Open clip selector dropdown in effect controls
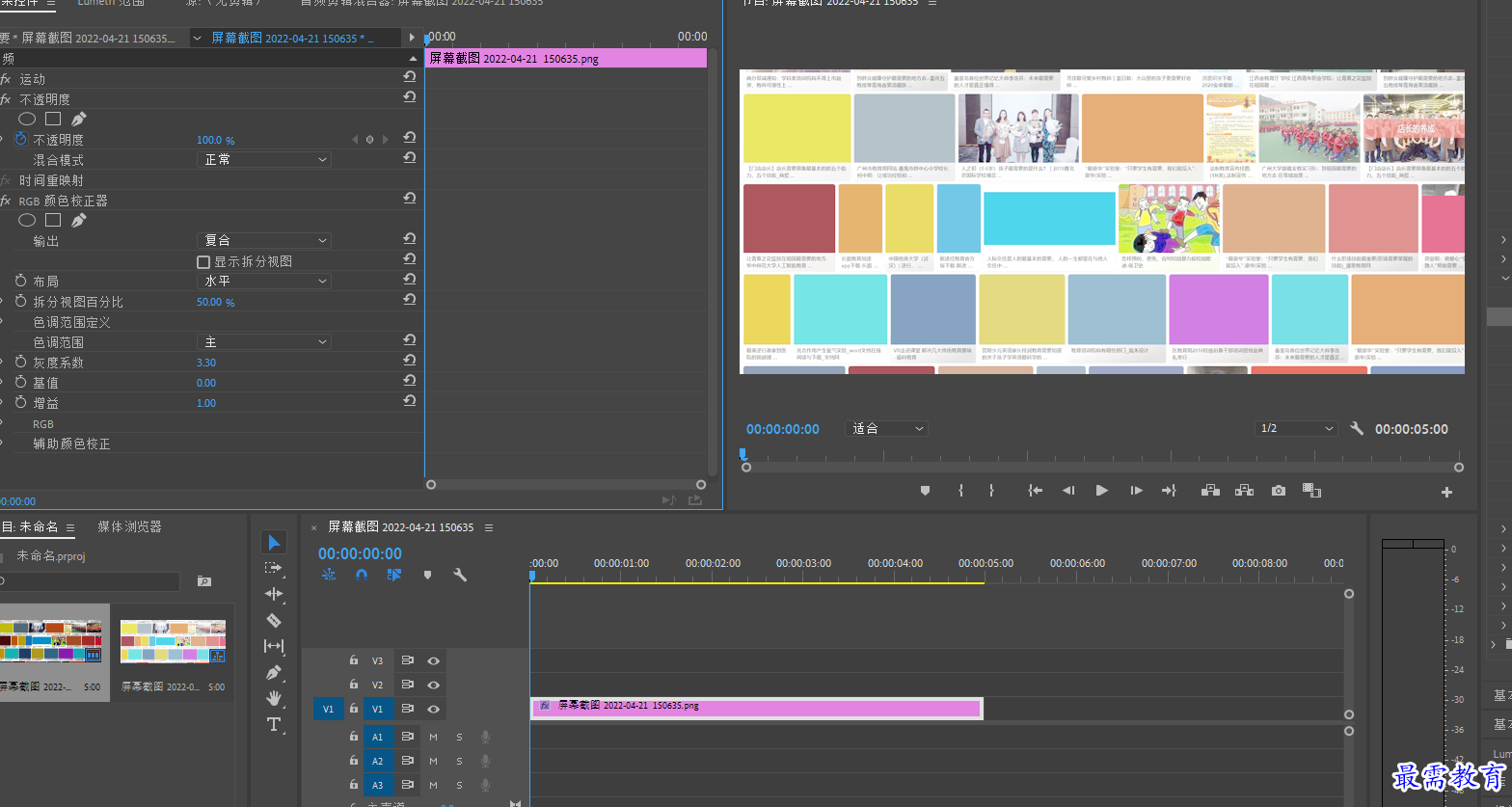The width and height of the screenshot is (1512, 807). pos(197,38)
